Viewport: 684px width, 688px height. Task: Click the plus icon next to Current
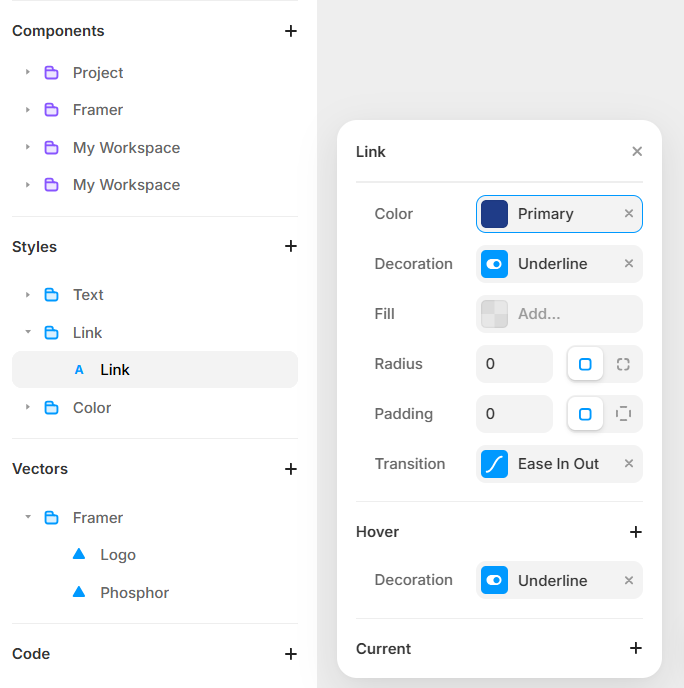click(635, 648)
